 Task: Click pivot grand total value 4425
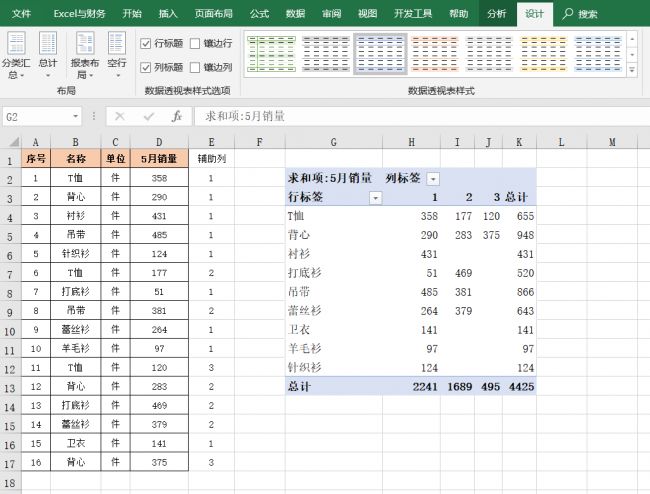(x=521, y=387)
